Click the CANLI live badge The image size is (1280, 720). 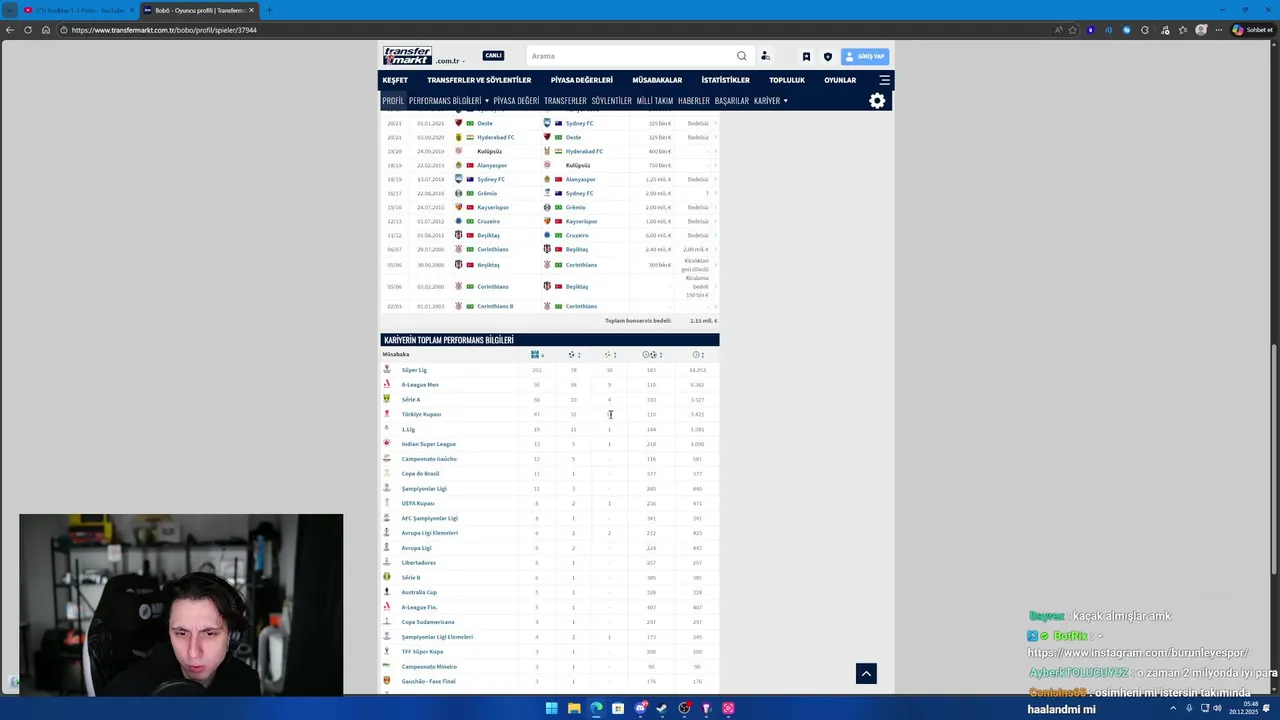click(493, 56)
